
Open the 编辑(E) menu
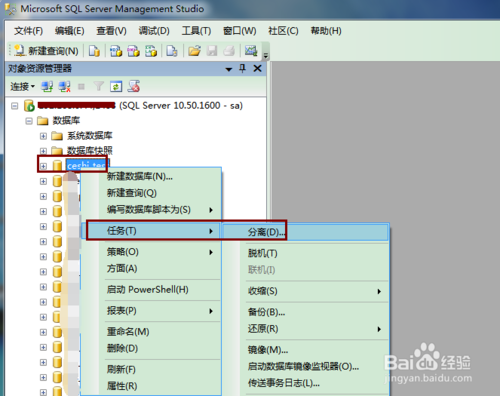pos(69,31)
